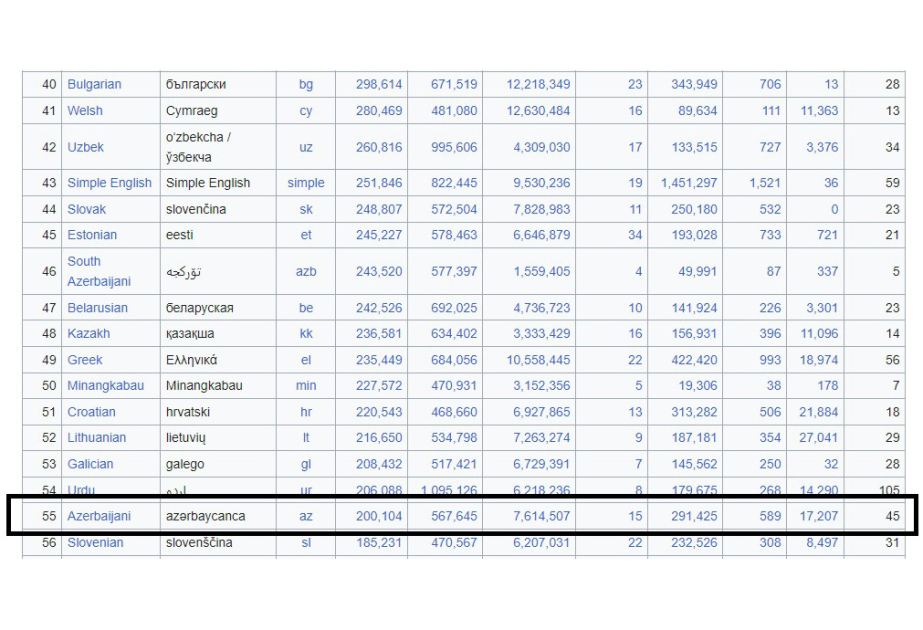Open the Slovenian language link
Screen dimensions: 923x630
(95, 543)
